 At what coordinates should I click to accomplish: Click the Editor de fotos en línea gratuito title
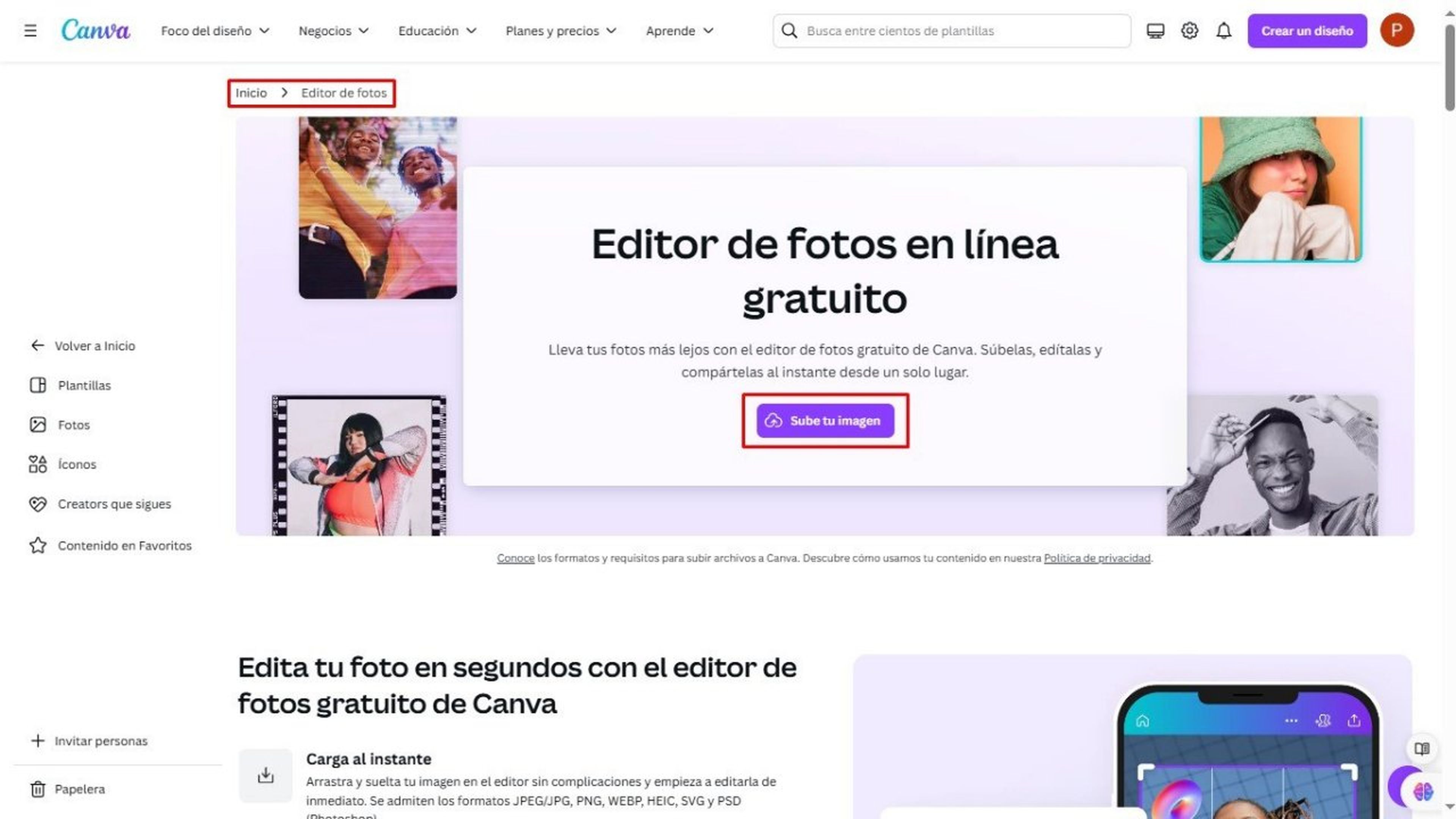pyautogui.click(x=825, y=271)
